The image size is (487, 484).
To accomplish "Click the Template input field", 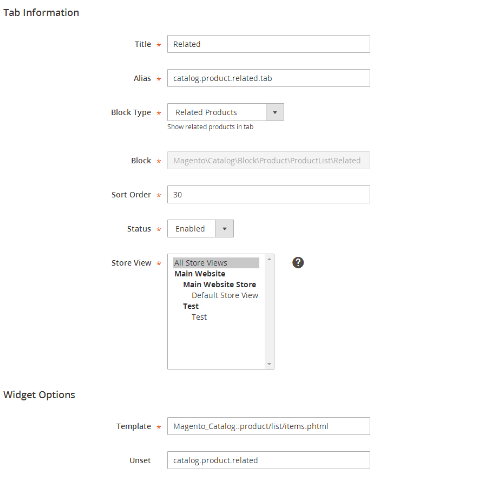I will coord(268,426).
